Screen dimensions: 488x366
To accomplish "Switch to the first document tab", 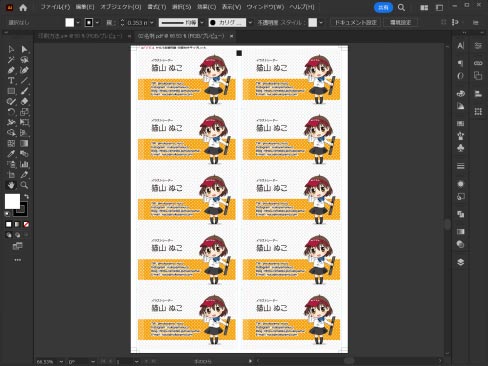I will (x=80, y=36).
